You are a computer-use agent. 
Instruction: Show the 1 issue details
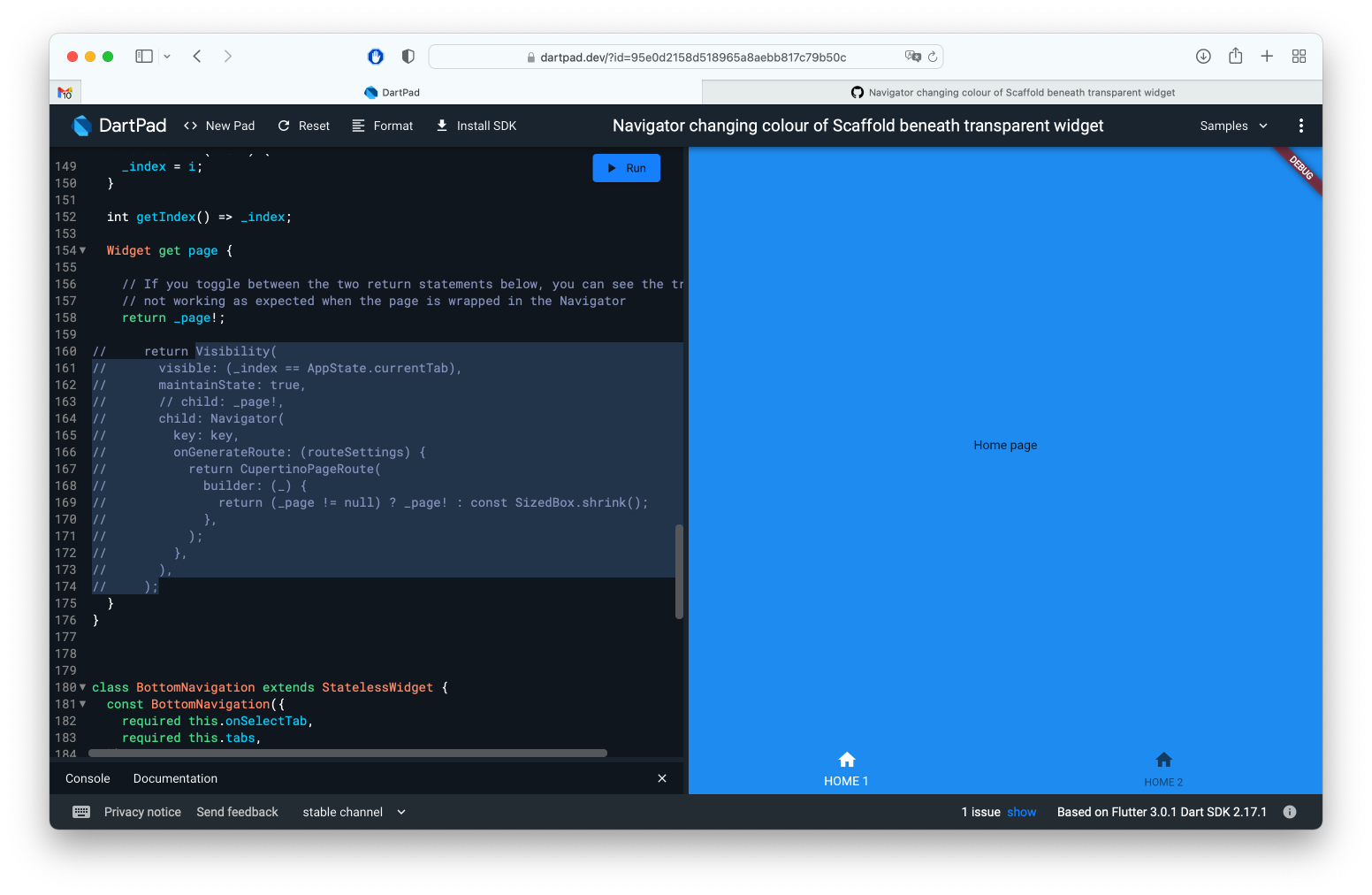[x=1021, y=811]
